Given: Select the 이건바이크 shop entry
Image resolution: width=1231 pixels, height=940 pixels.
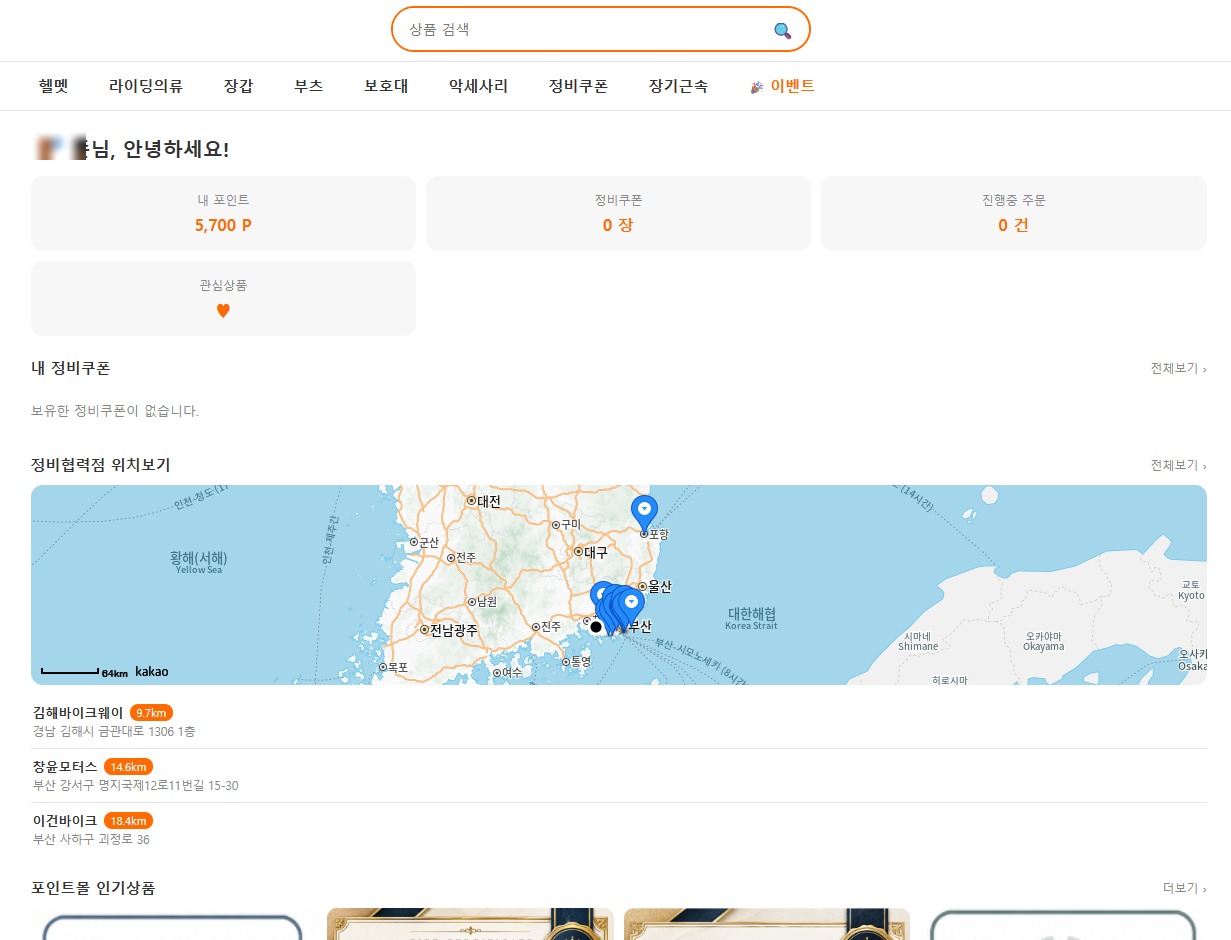Looking at the screenshot, I should point(619,829).
